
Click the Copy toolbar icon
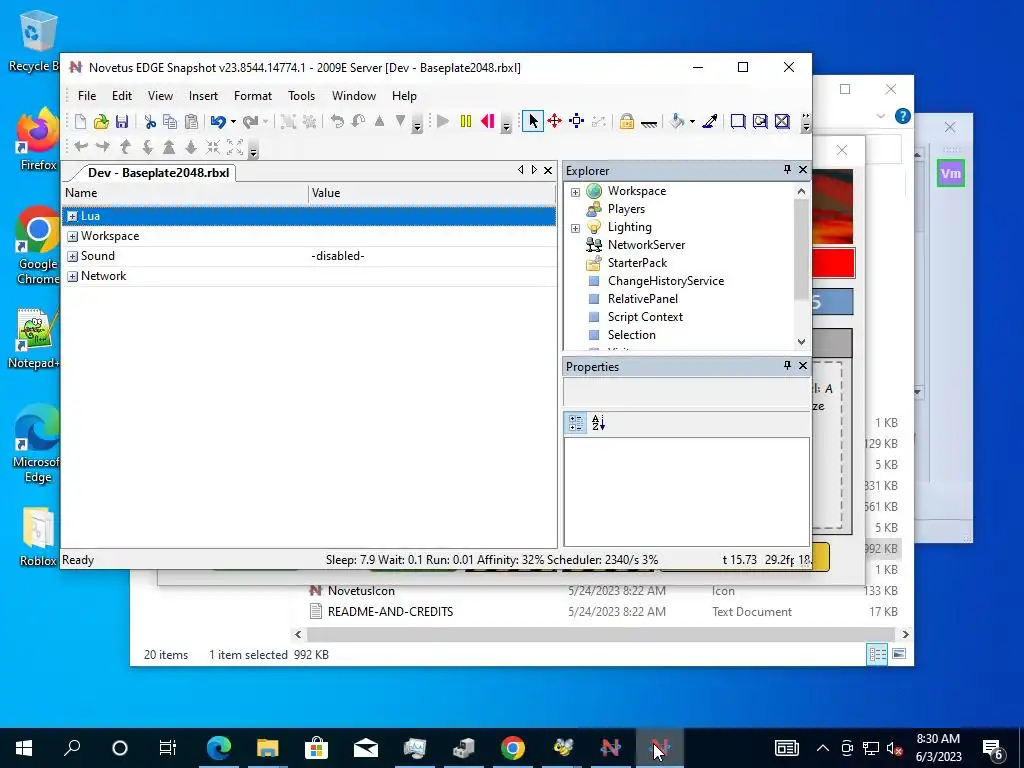(170, 121)
